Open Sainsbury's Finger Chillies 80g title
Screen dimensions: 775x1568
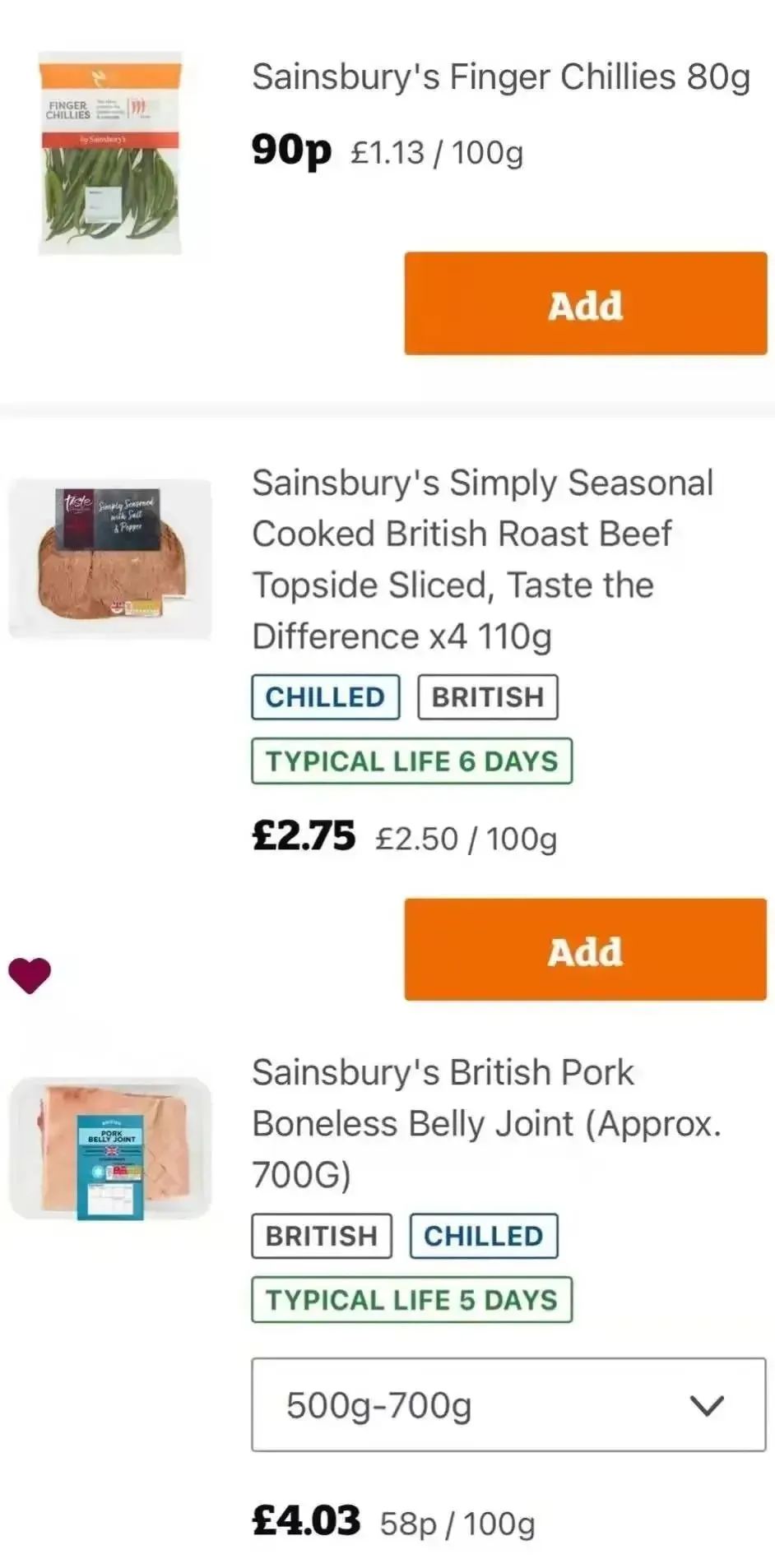(x=501, y=77)
